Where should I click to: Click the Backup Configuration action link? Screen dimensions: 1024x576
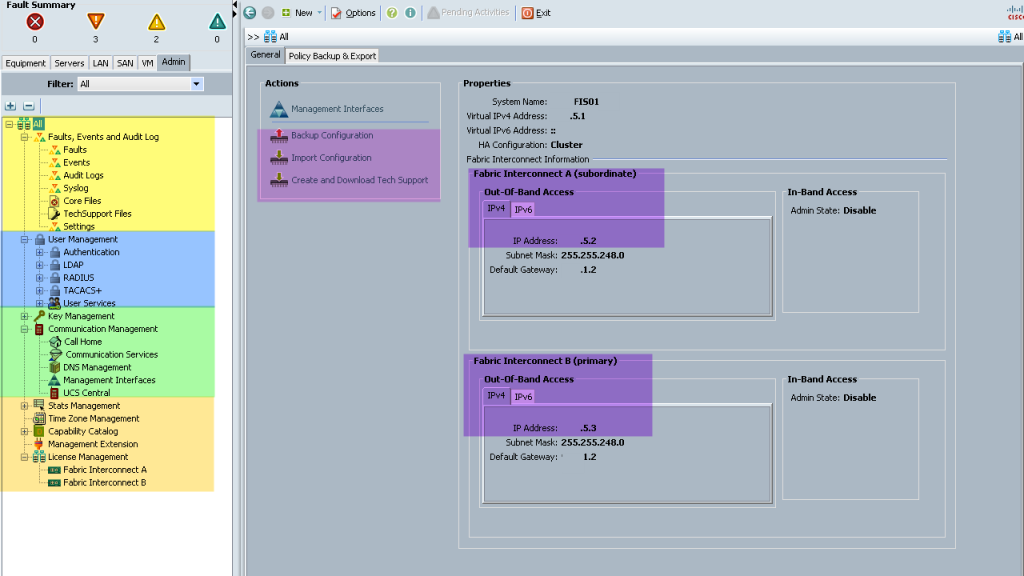pyautogui.click(x=332, y=135)
